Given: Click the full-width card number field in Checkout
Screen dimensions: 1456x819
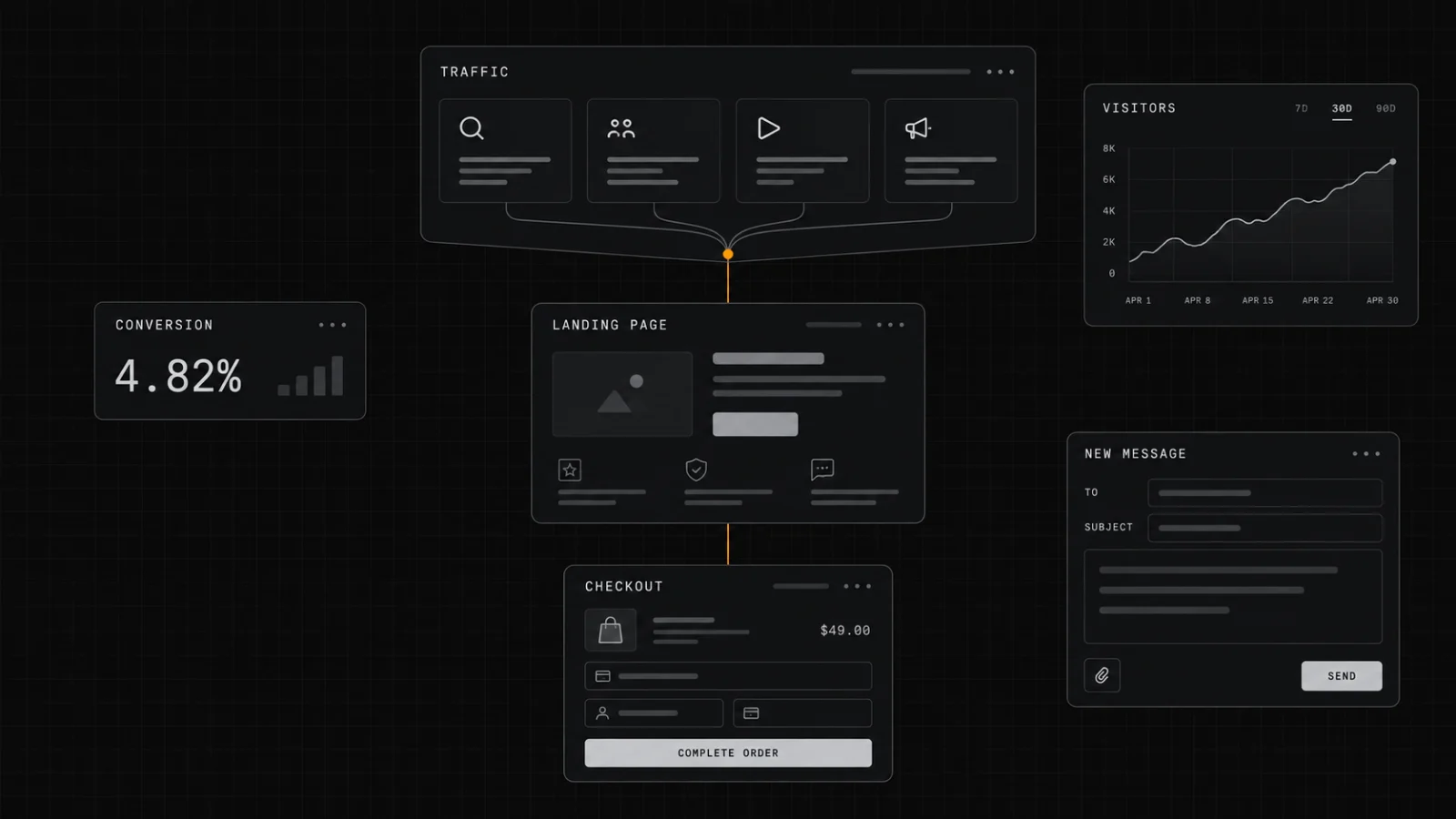Looking at the screenshot, I should click(728, 676).
